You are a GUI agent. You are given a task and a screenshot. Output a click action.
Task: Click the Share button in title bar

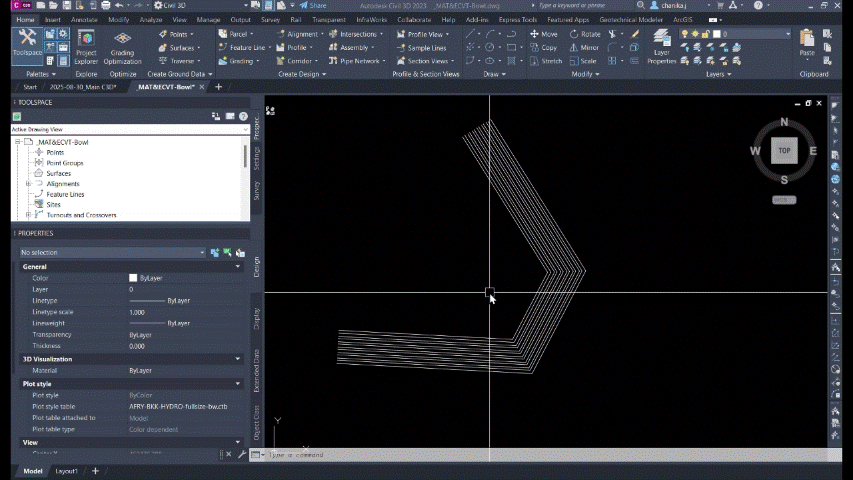coord(311,5)
